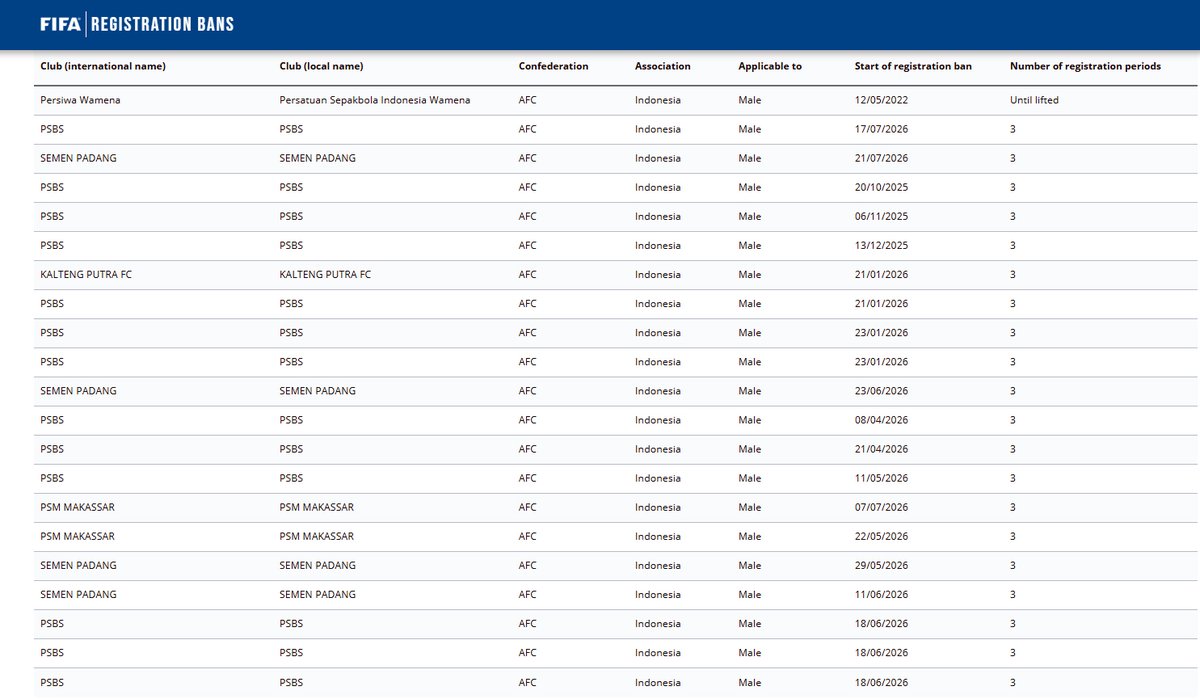Click the Until lifted value
The image size is (1200, 699).
tap(1034, 100)
